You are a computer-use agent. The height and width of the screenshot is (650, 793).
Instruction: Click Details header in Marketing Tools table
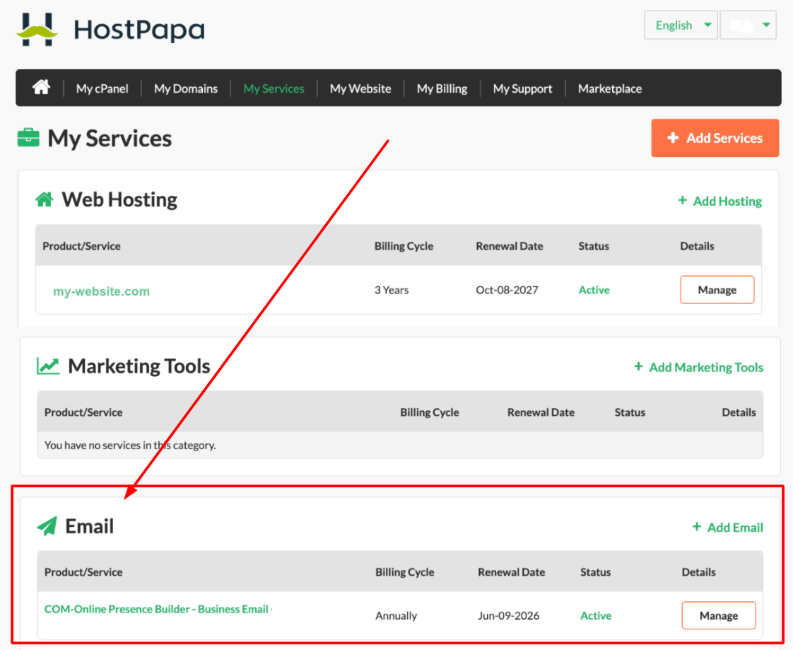tap(738, 412)
